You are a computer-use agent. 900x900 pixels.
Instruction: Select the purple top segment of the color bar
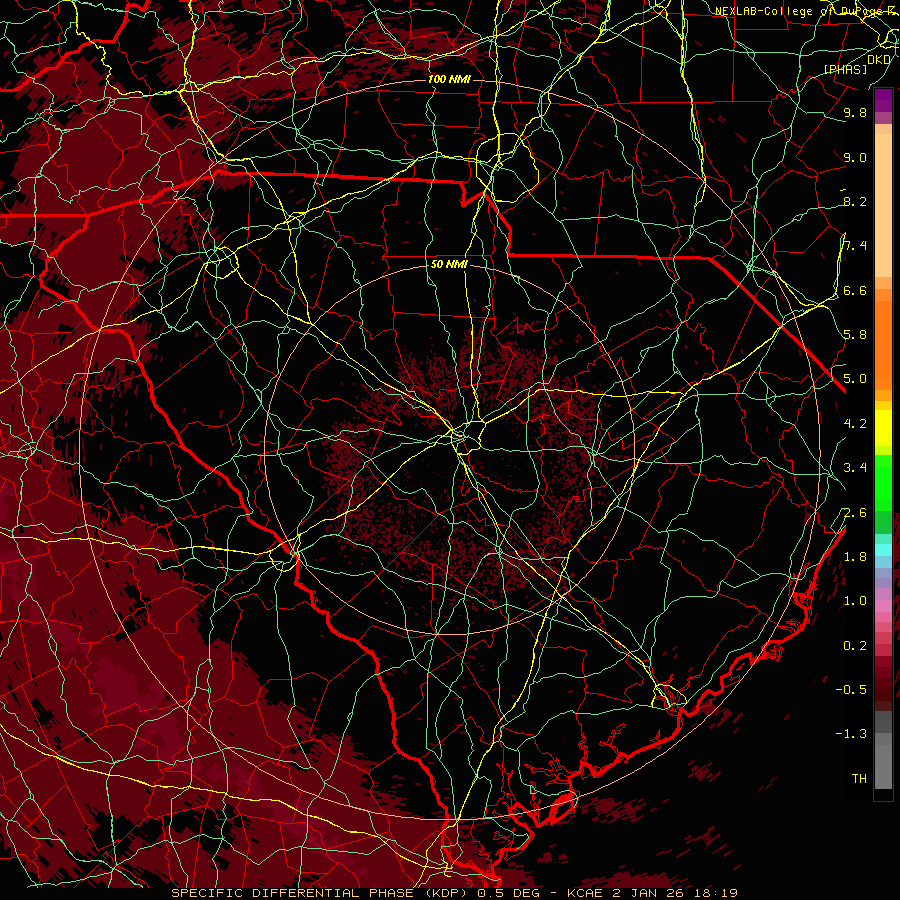(x=883, y=100)
